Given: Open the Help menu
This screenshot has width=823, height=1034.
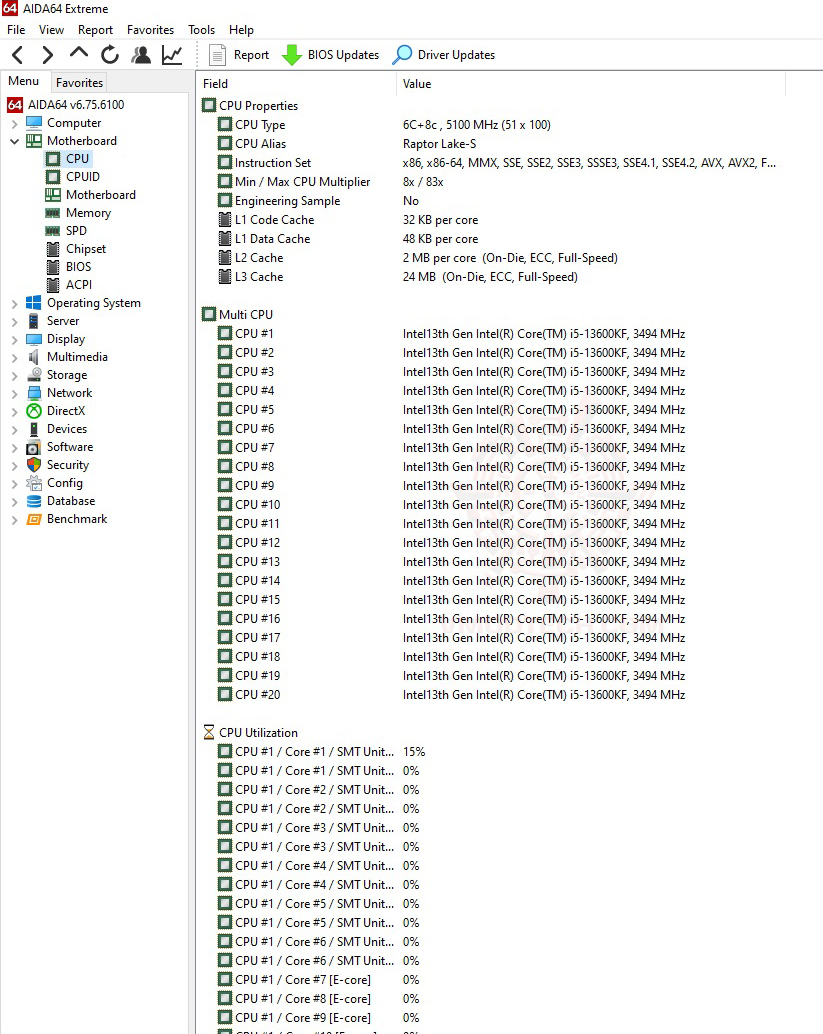Looking at the screenshot, I should pyautogui.click(x=241, y=30).
